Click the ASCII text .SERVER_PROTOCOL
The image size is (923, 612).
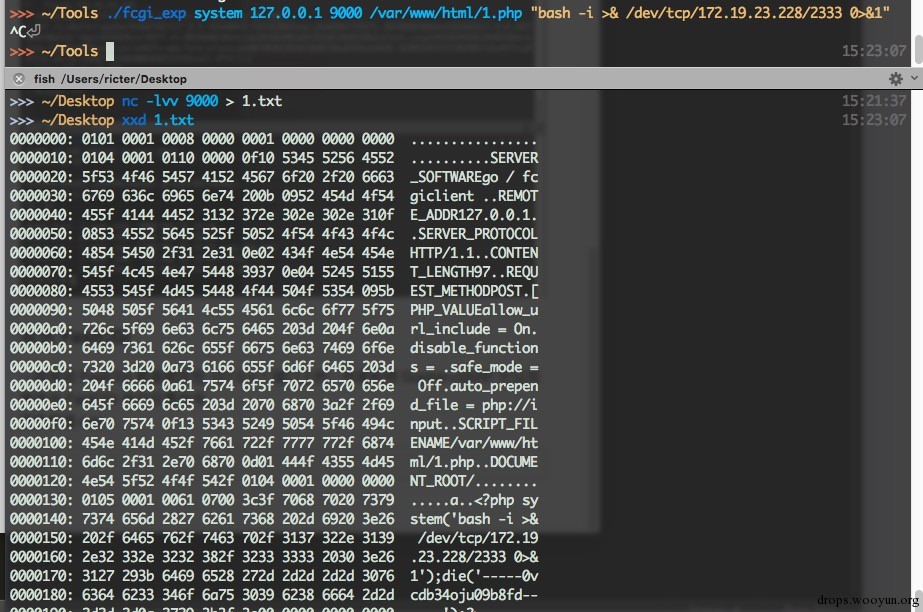[474, 234]
